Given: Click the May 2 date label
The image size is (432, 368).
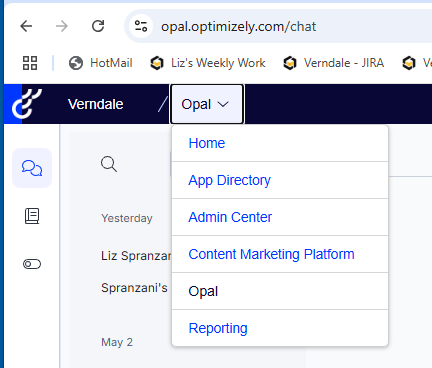Looking at the screenshot, I should click(117, 342).
